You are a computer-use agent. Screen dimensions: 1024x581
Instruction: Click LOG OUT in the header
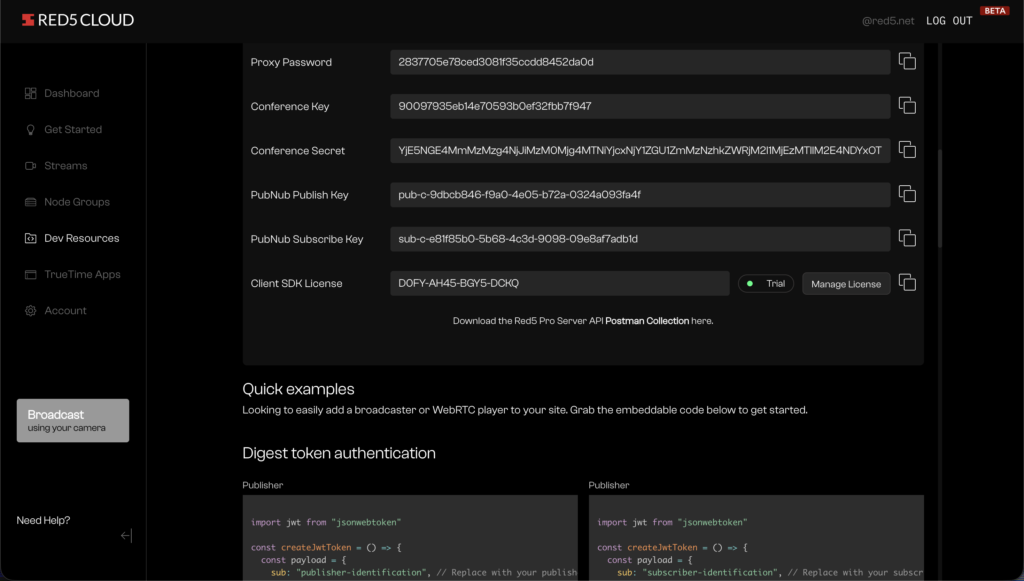pos(949,21)
